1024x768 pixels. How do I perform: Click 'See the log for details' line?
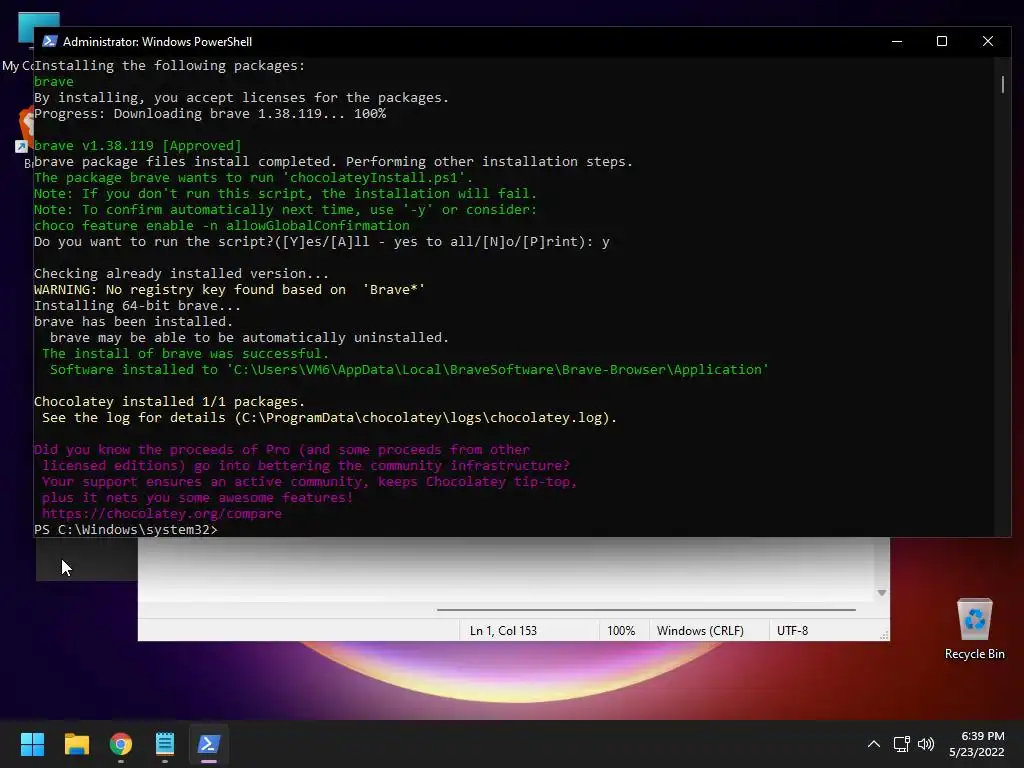(x=329, y=417)
